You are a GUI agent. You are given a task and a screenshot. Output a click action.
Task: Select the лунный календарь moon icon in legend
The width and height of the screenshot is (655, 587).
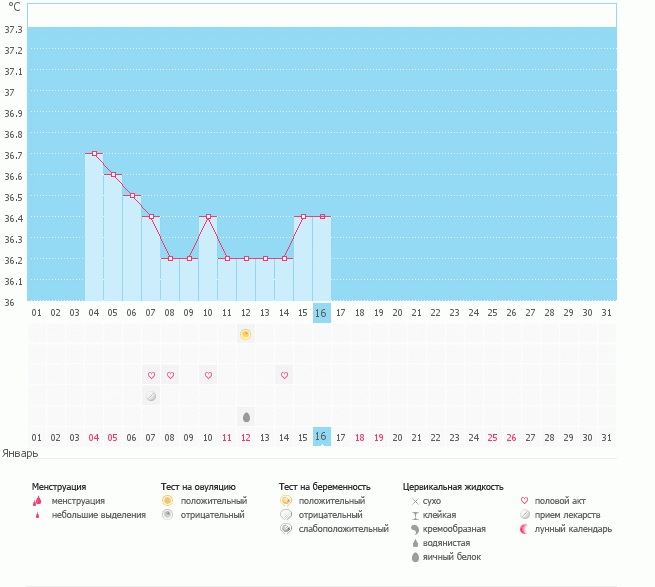[526, 529]
